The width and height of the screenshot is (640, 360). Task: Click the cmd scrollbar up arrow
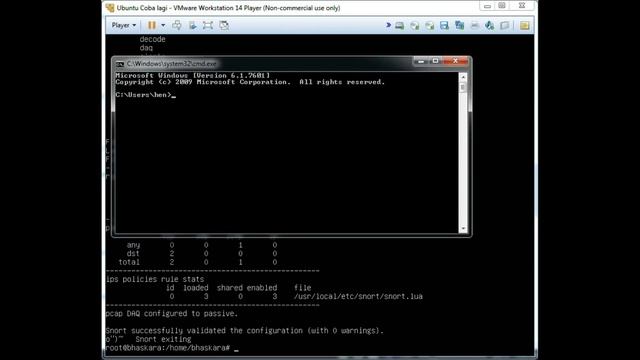pyautogui.click(x=463, y=77)
